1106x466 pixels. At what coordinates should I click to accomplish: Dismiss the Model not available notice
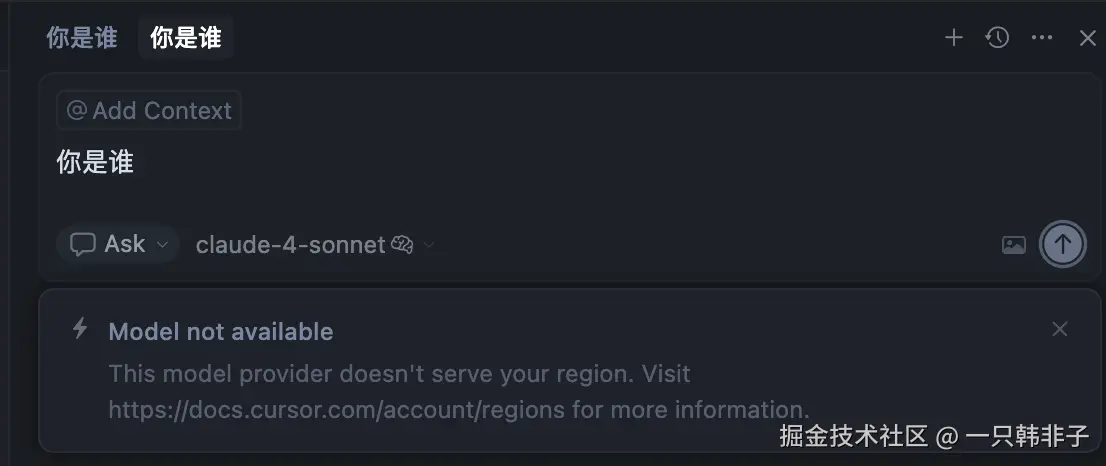coord(1059,329)
